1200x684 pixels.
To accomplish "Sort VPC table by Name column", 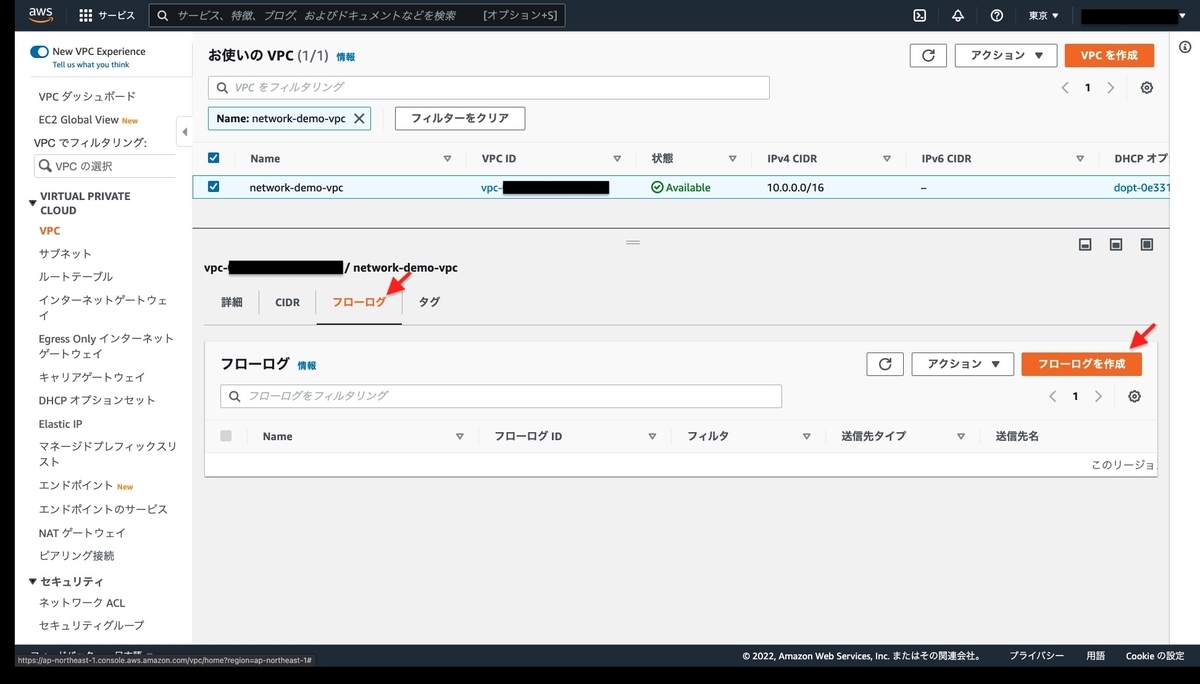I will pyautogui.click(x=446, y=159).
